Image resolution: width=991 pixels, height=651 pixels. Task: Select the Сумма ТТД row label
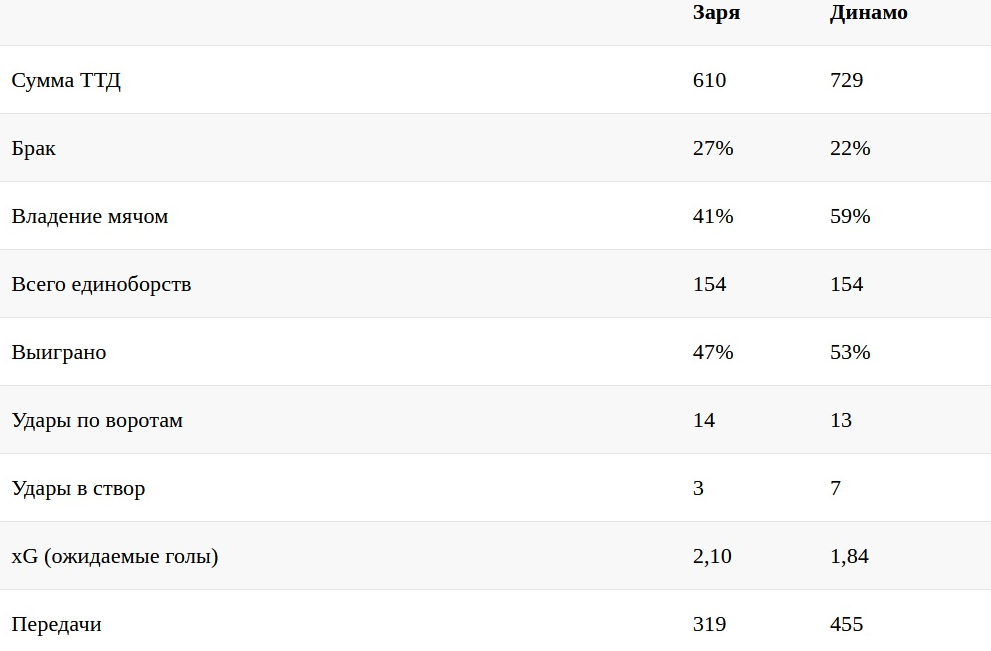pyautogui.click(x=66, y=80)
